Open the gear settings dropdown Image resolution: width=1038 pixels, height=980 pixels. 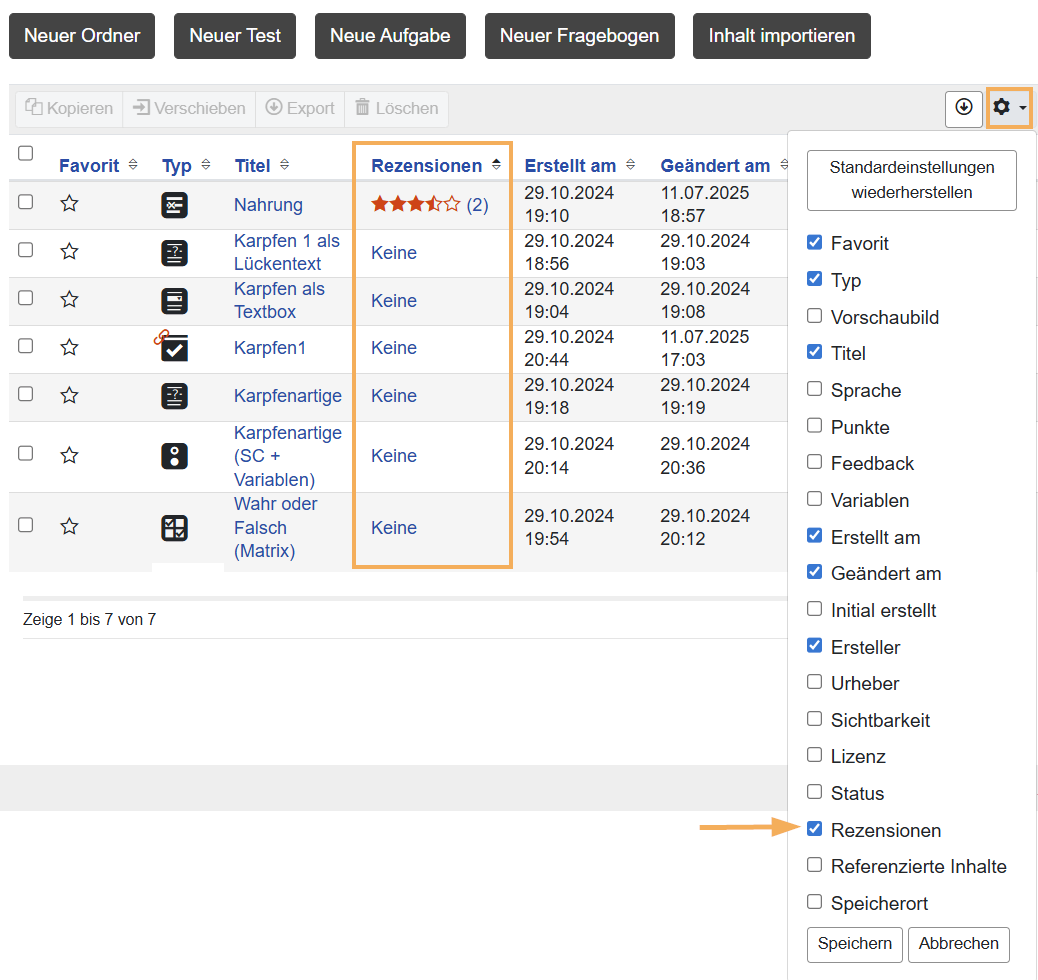pos(1009,107)
